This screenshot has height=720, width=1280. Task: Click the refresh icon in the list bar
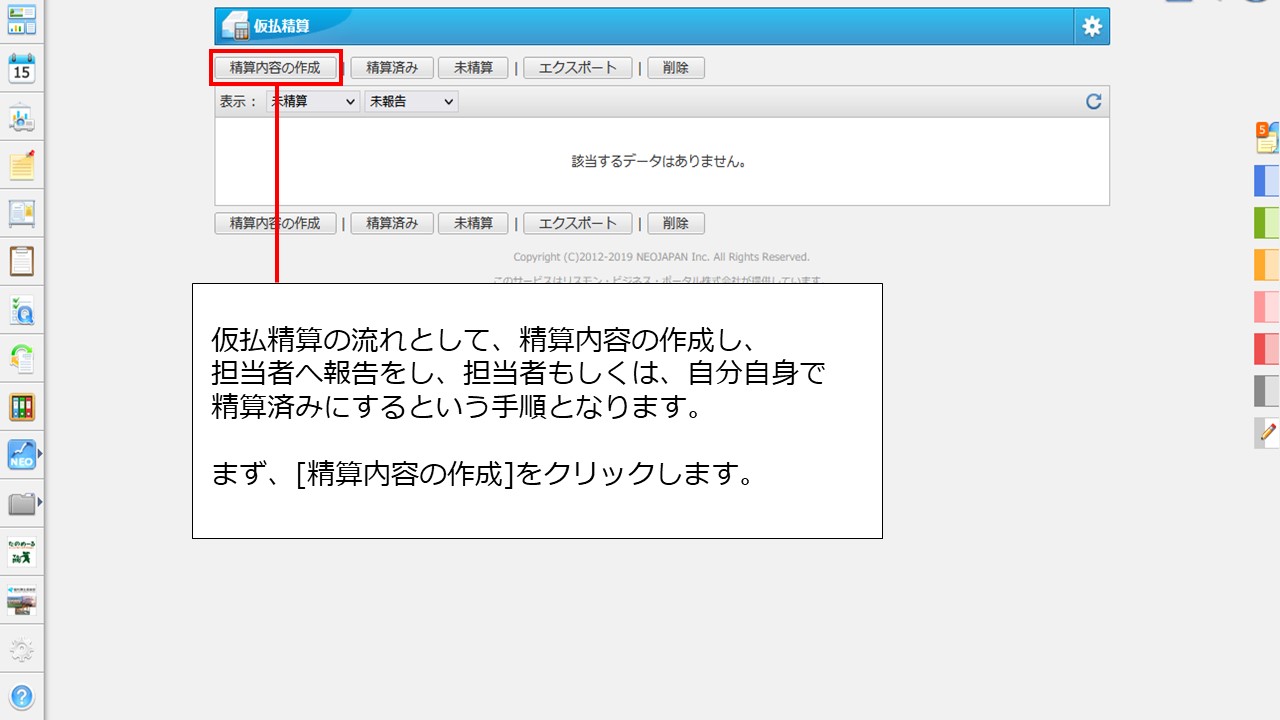point(1093,101)
